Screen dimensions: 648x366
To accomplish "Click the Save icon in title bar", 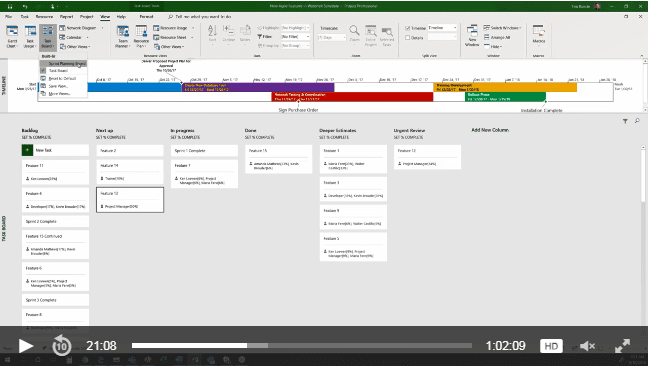I will (10, 6).
